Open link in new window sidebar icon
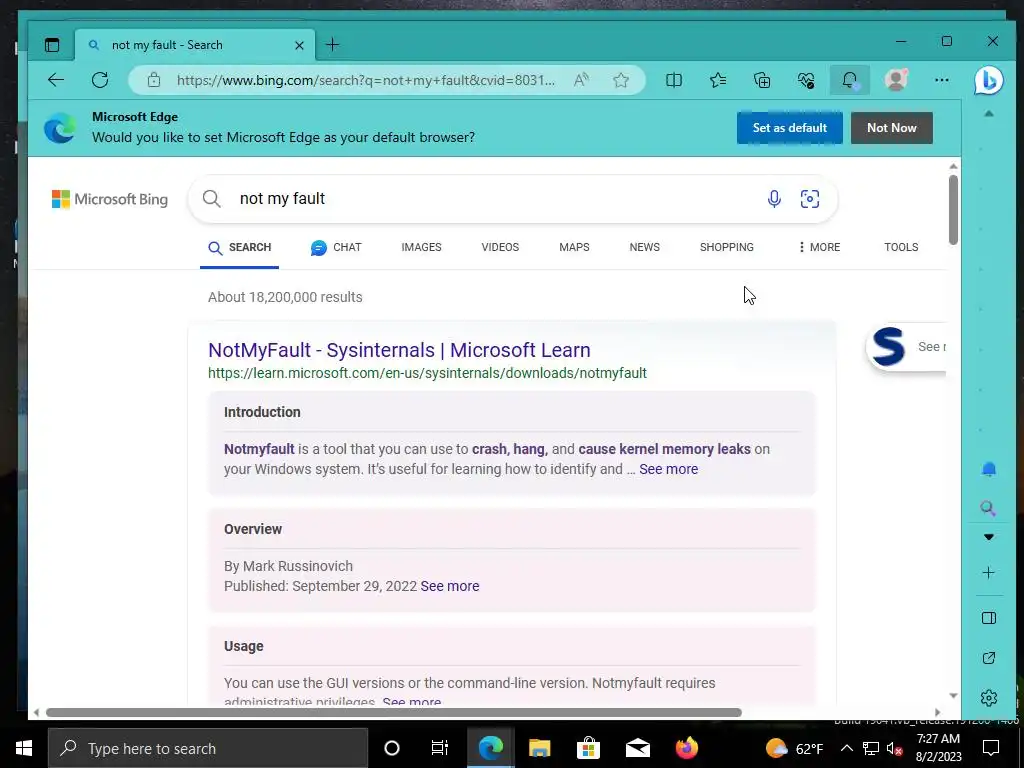The height and width of the screenshot is (768, 1024). coord(989,658)
